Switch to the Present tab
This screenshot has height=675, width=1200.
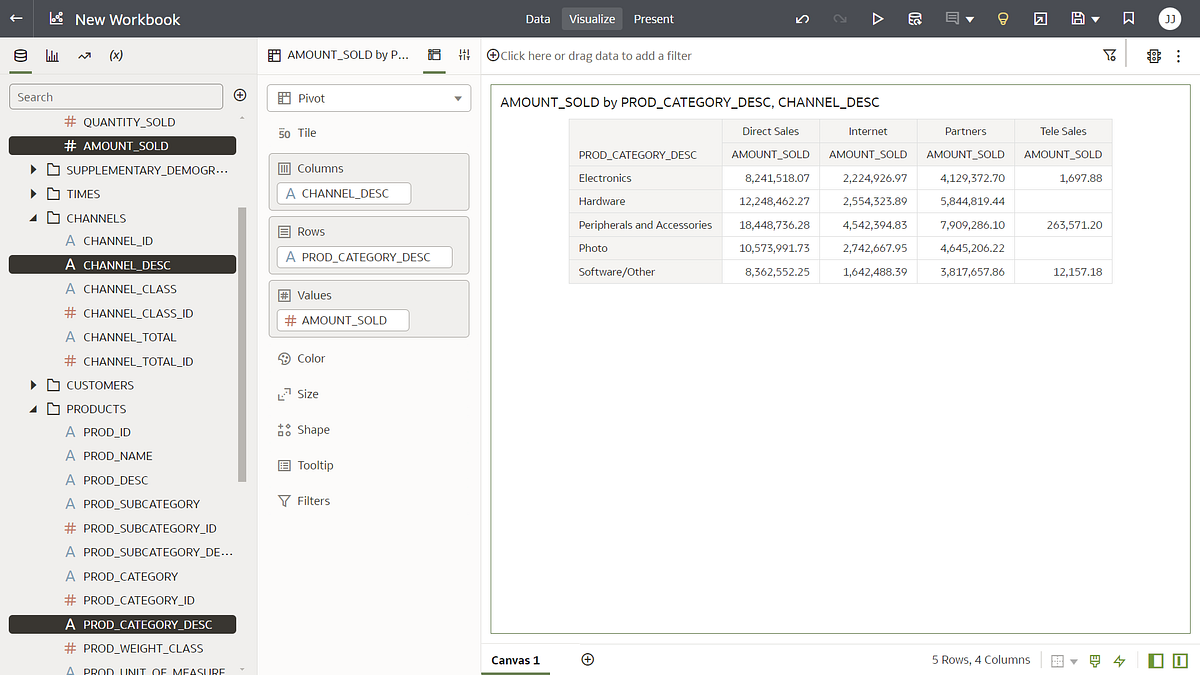pyautogui.click(x=653, y=18)
